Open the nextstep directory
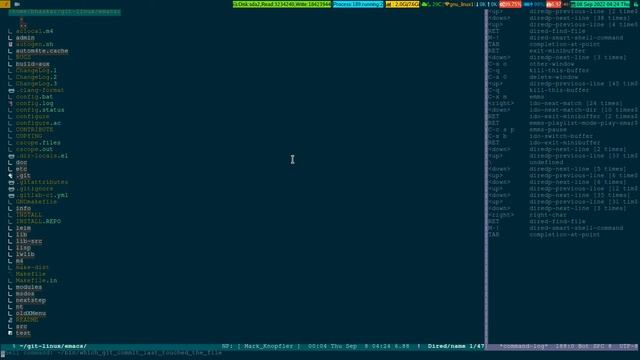Image resolution: width=640 pixels, height=360 pixels. tap(31, 300)
